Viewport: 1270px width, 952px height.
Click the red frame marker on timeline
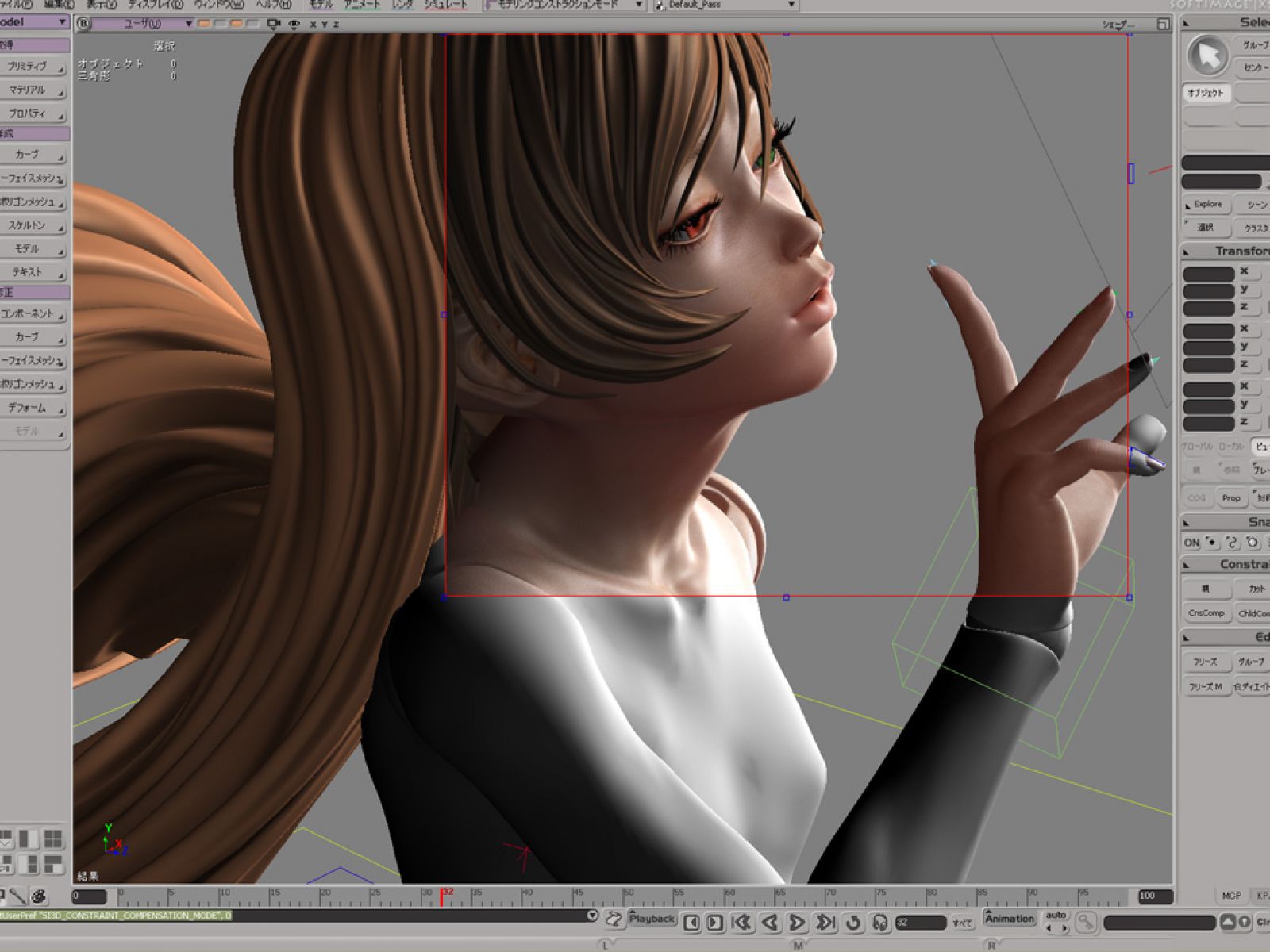click(442, 896)
